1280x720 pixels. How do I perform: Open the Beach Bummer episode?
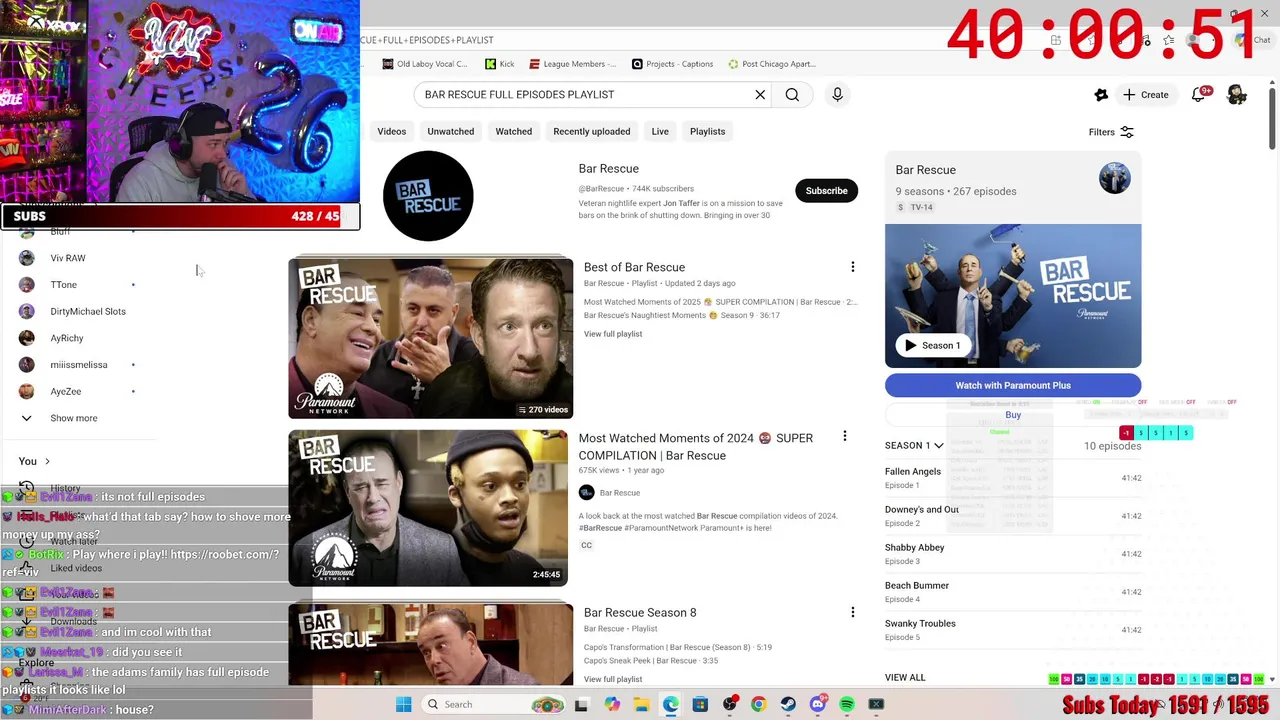1013,592
